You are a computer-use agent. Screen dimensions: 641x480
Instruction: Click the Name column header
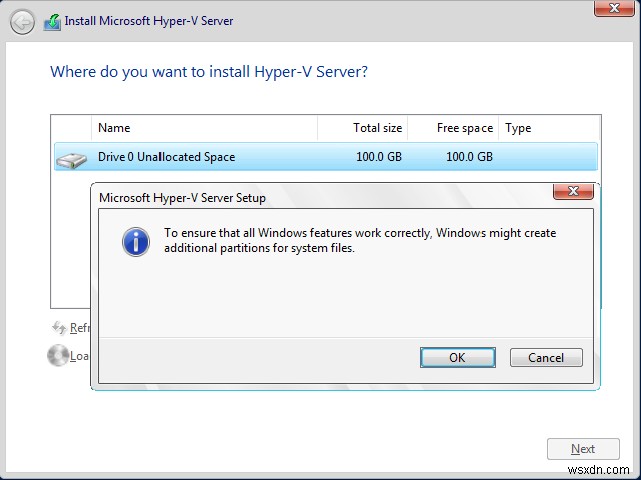click(204, 128)
